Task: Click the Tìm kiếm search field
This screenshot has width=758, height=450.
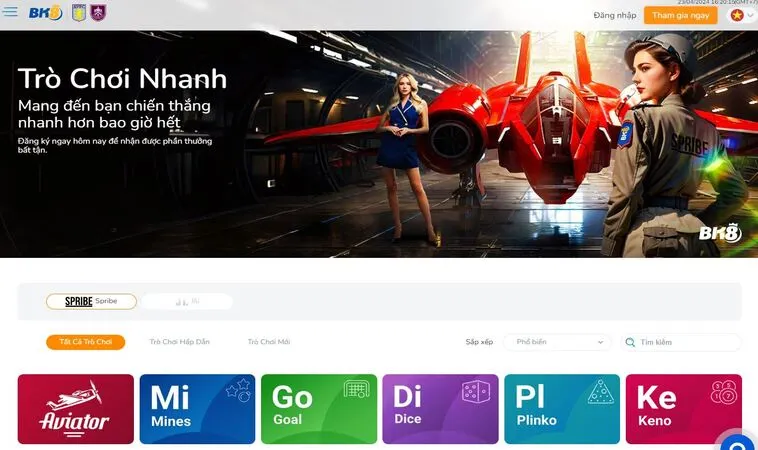Action: (688, 342)
